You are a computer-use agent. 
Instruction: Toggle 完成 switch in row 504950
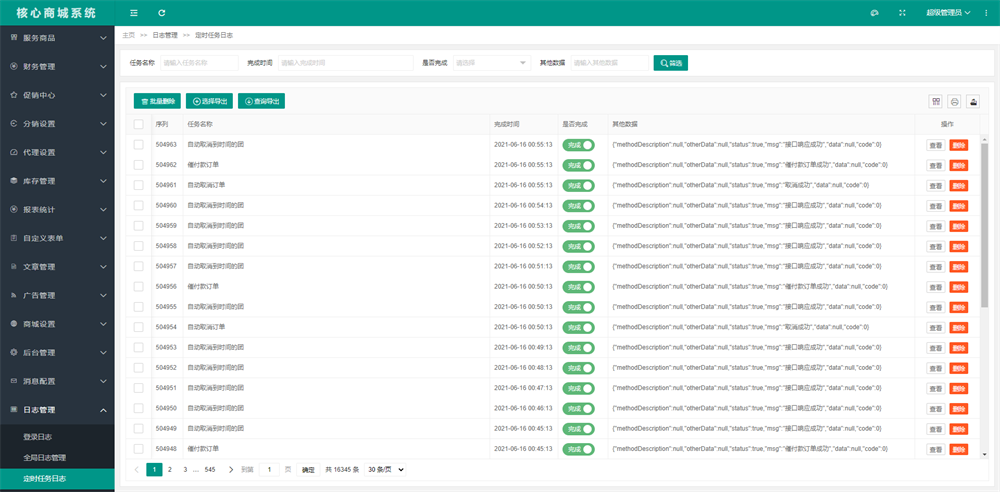(578, 408)
